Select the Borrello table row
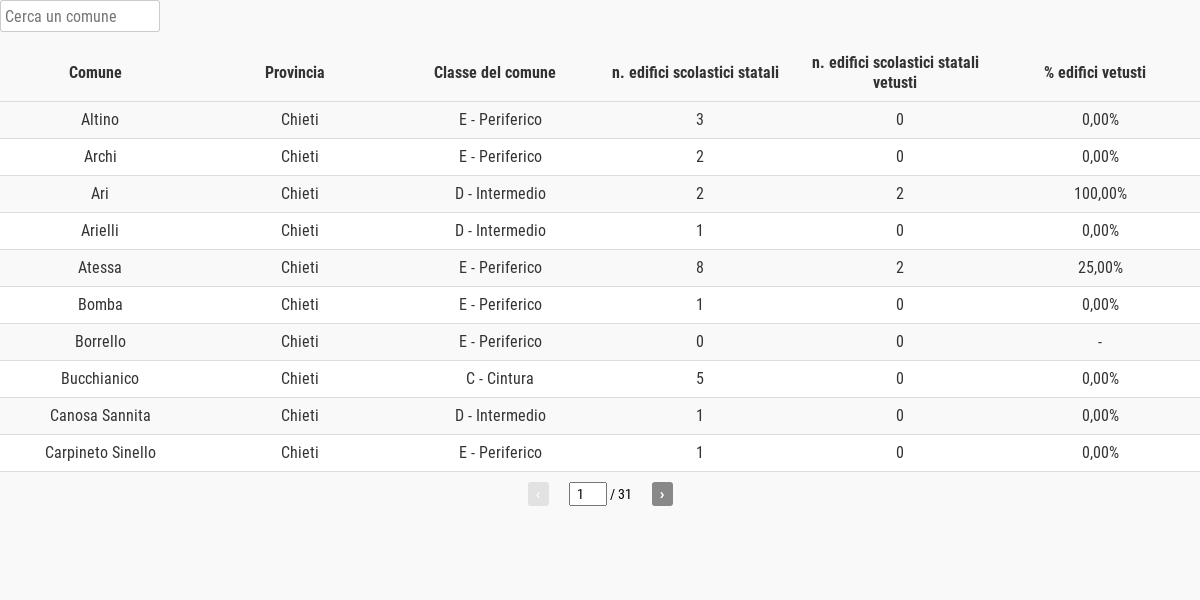Viewport: 1200px width, 600px height. click(600, 342)
